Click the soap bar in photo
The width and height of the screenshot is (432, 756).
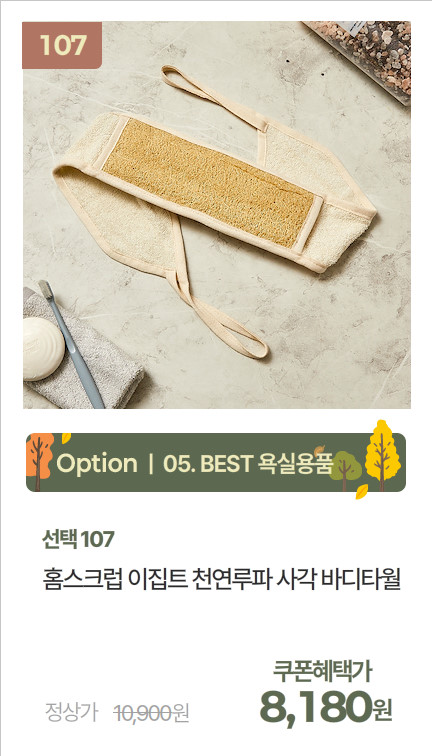(42, 349)
